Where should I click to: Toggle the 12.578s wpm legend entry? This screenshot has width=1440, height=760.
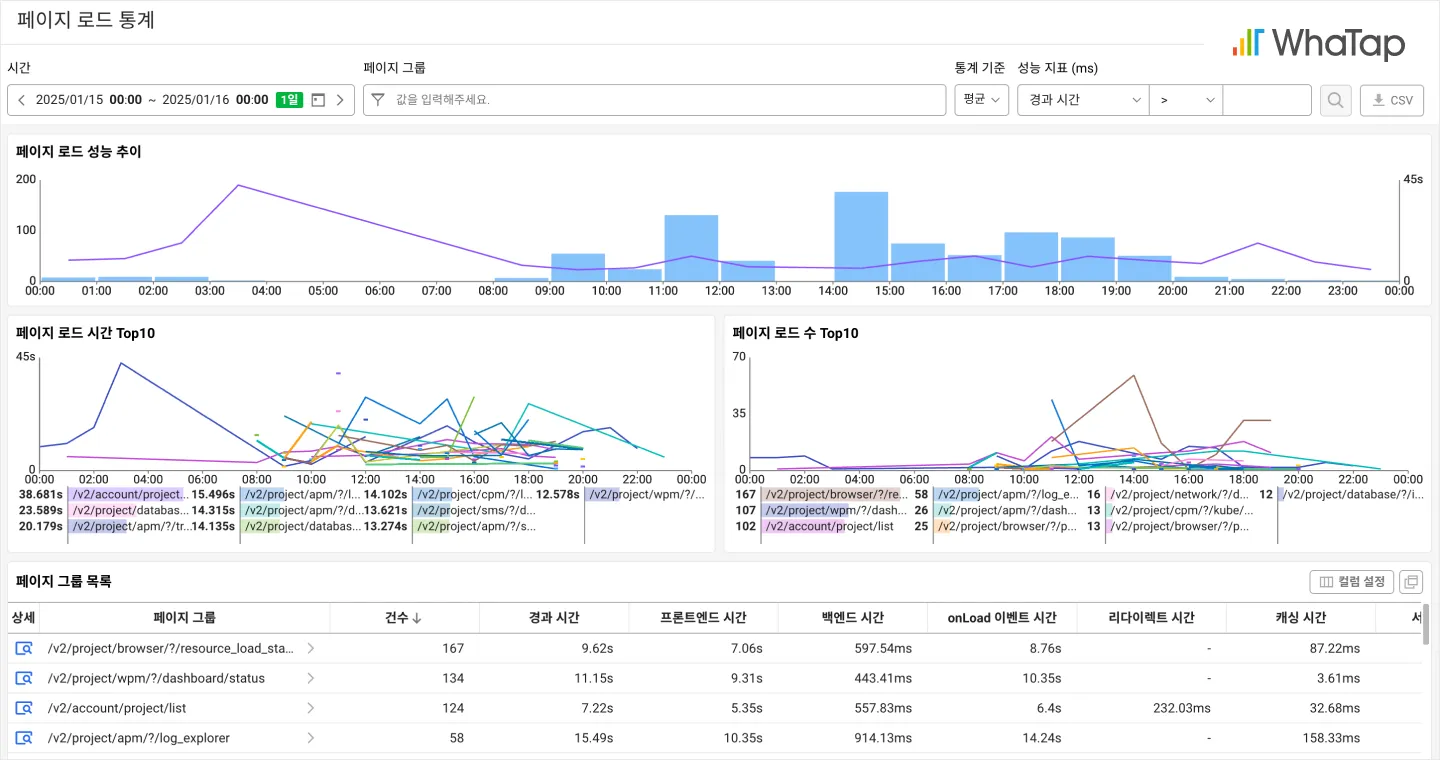(x=621, y=494)
